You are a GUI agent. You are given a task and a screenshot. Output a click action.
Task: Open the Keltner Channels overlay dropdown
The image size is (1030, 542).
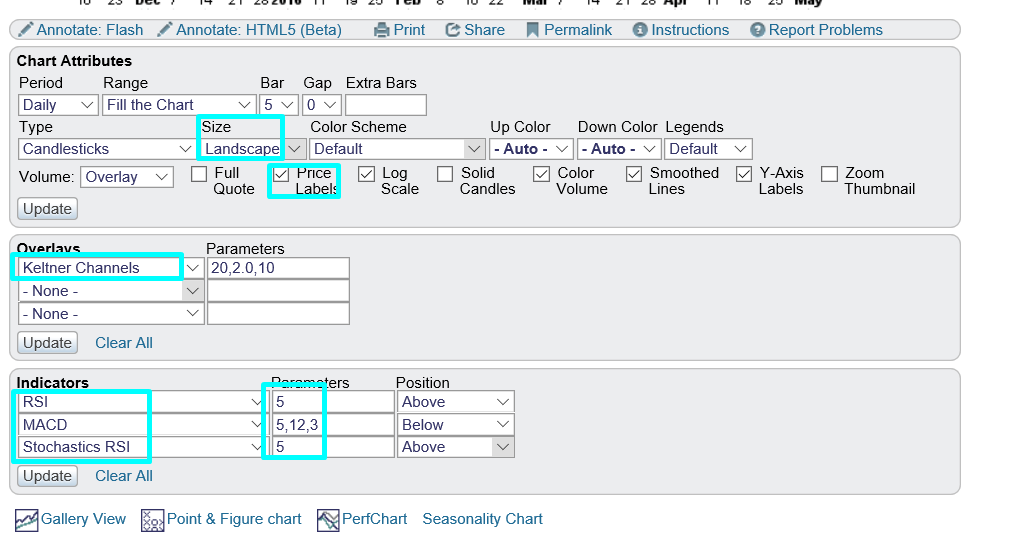pyautogui.click(x=110, y=268)
